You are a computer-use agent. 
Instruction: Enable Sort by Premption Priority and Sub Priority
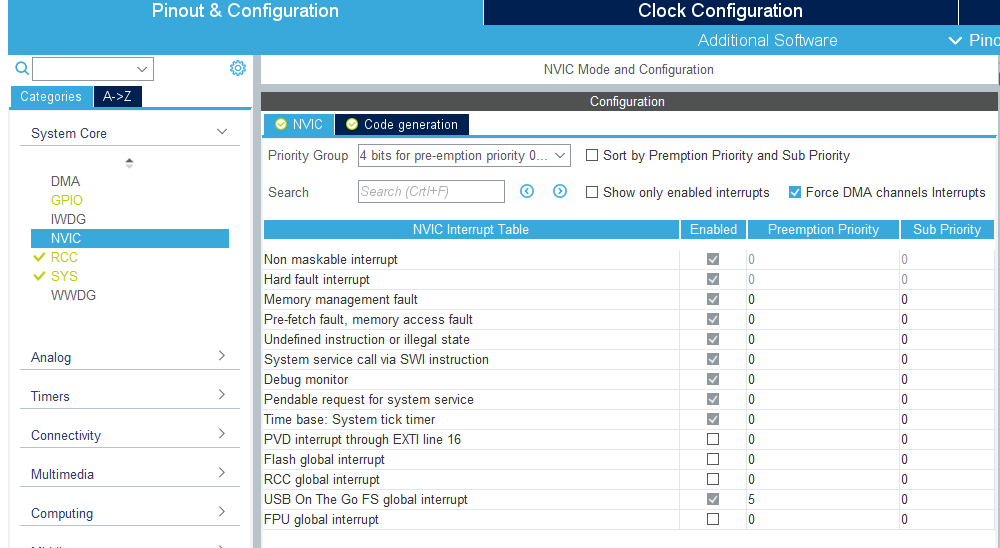pos(592,155)
